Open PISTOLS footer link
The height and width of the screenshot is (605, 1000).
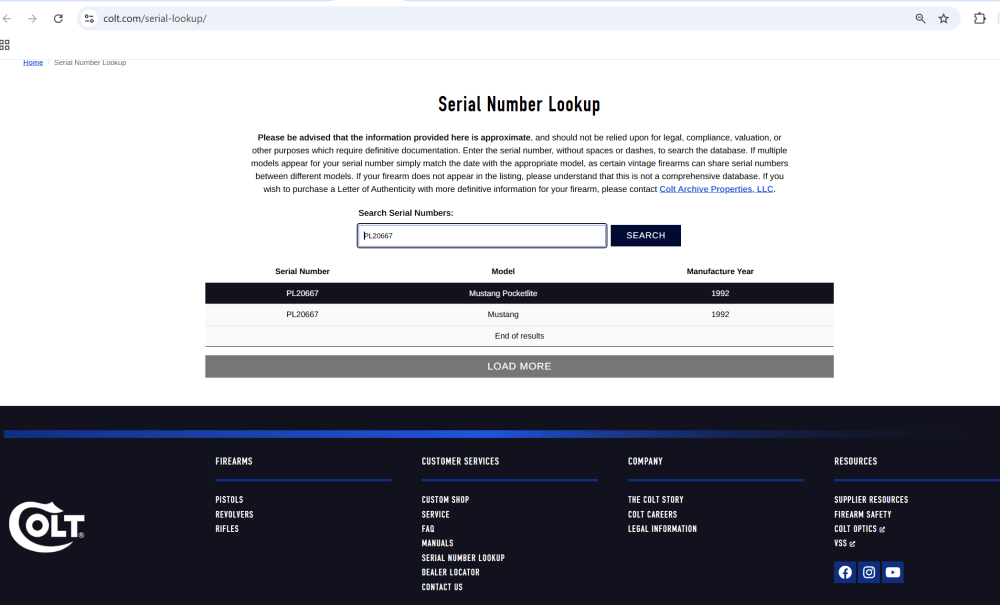pos(229,500)
